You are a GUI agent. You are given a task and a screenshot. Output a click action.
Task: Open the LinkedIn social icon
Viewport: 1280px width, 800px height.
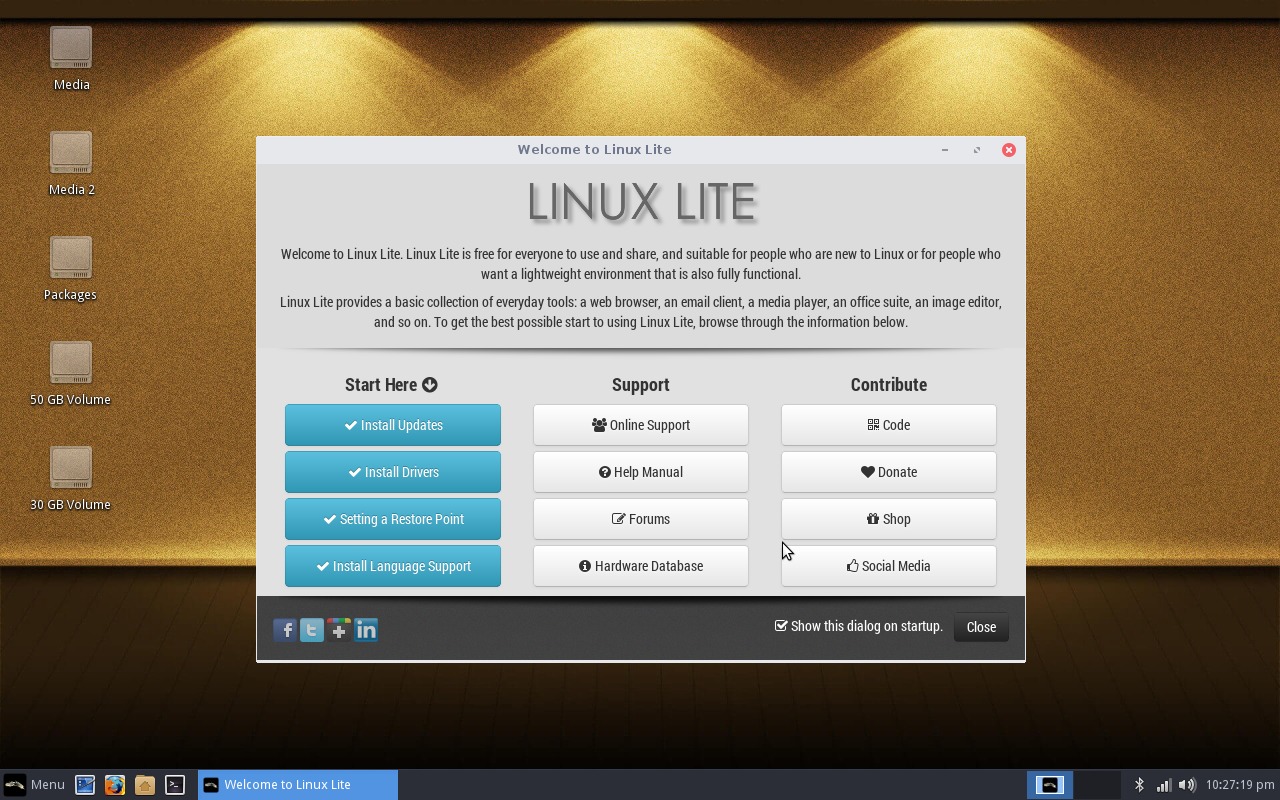coord(366,630)
